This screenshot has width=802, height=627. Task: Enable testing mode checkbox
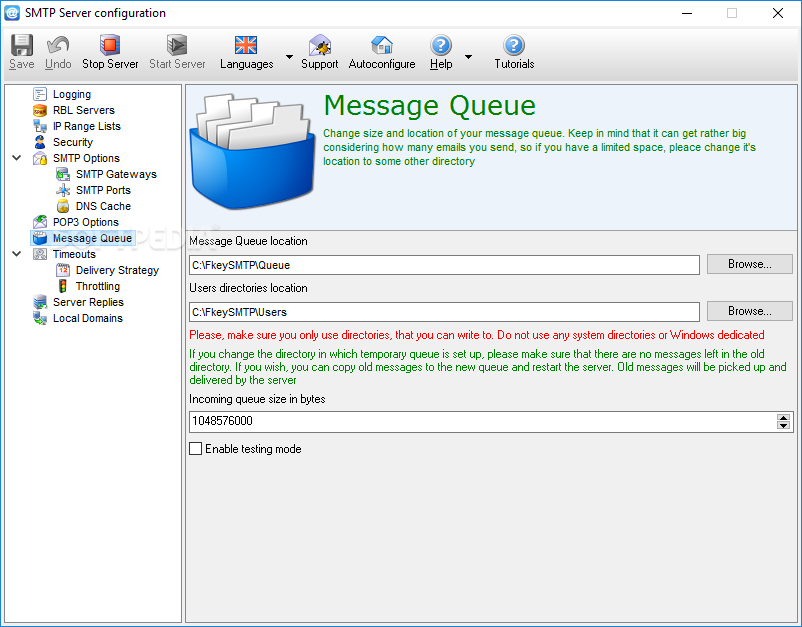[x=195, y=449]
